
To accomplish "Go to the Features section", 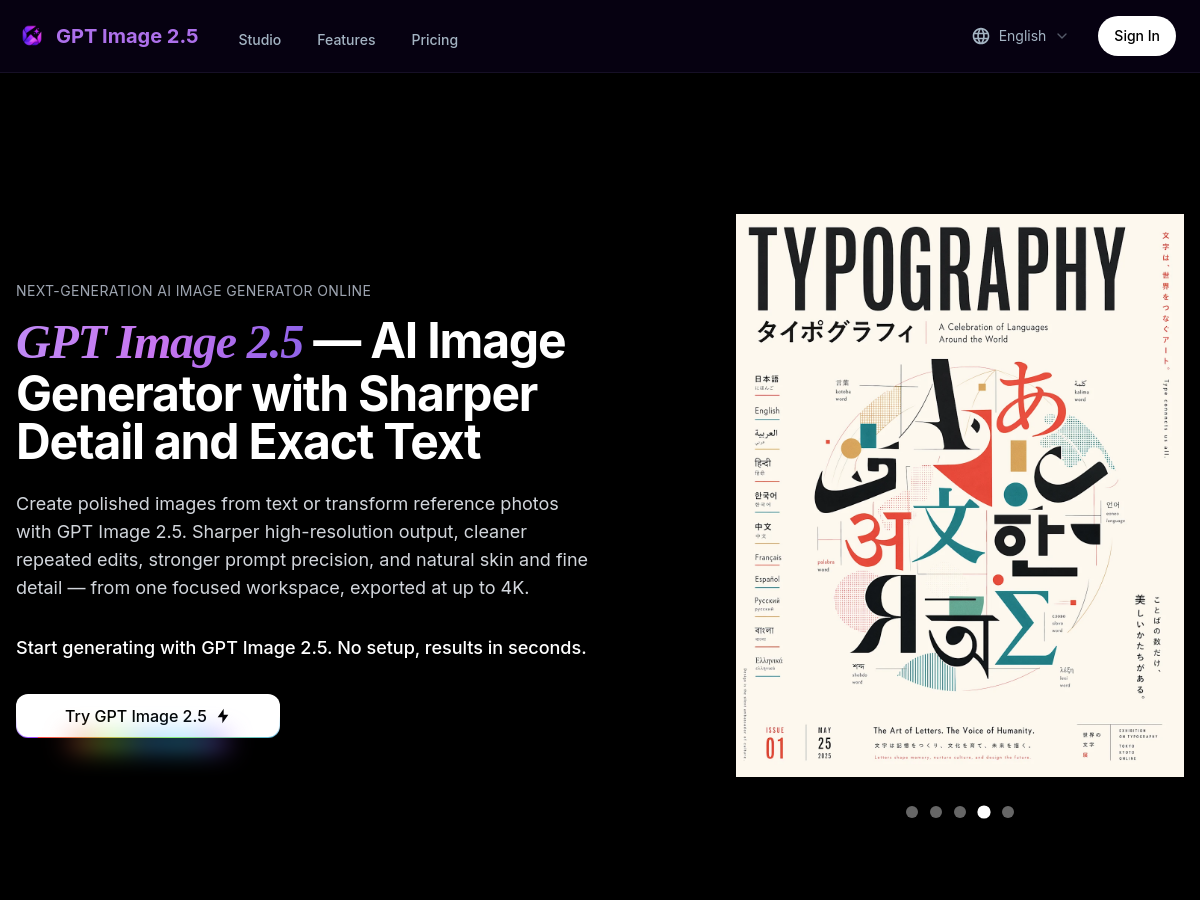I will 346,40.
